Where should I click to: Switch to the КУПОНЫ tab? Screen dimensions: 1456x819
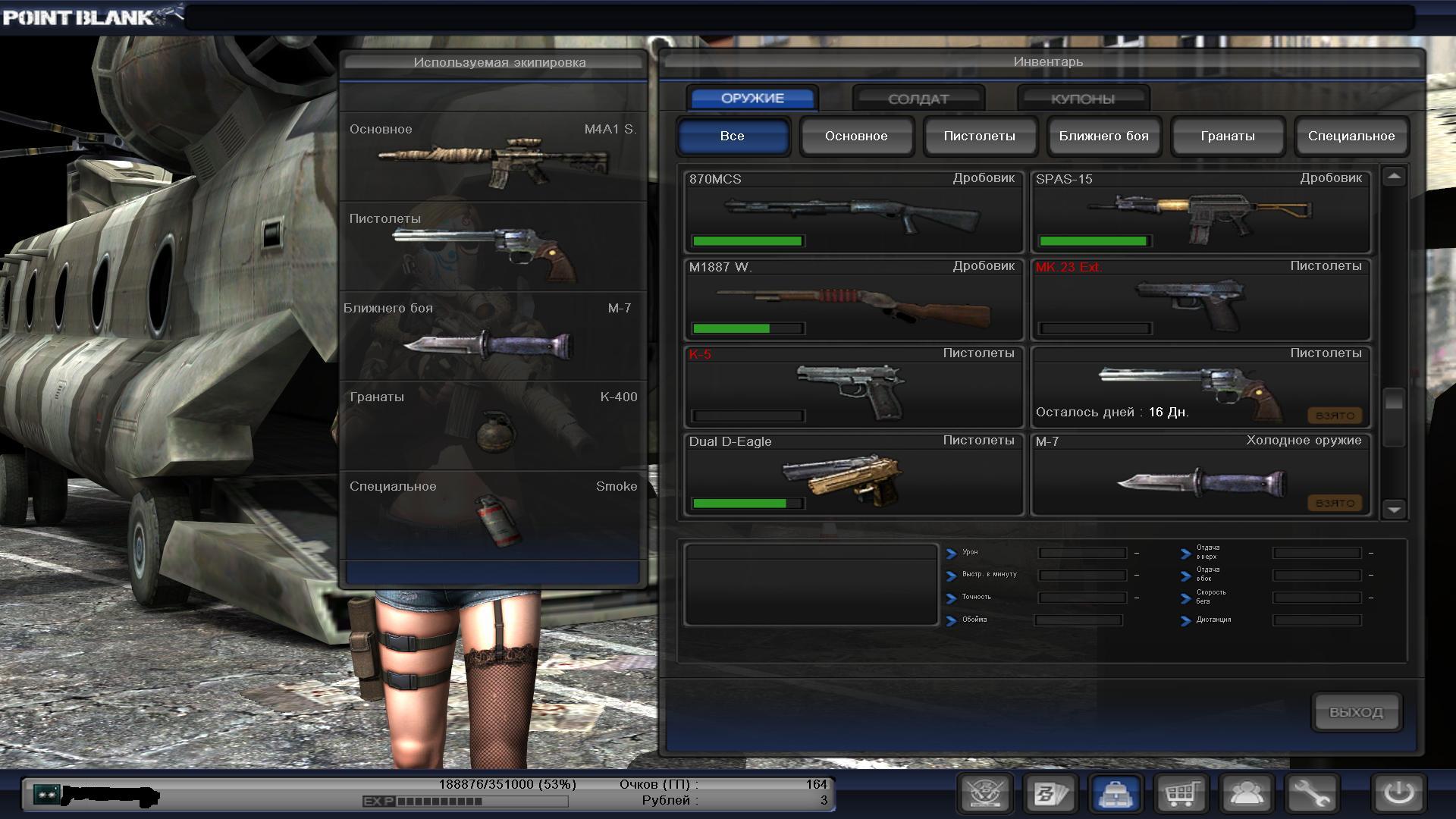tap(1082, 99)
